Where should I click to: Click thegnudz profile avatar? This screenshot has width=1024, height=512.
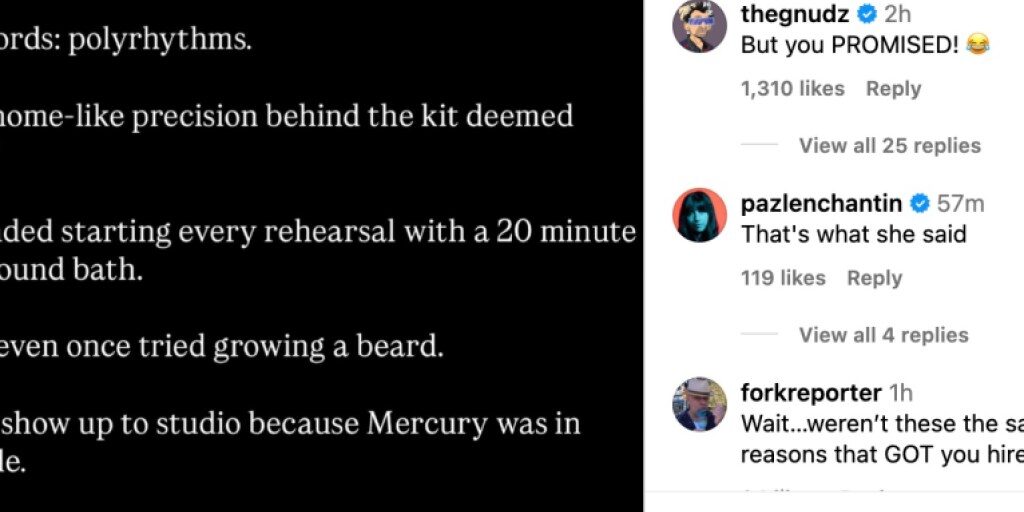point(699,25)
